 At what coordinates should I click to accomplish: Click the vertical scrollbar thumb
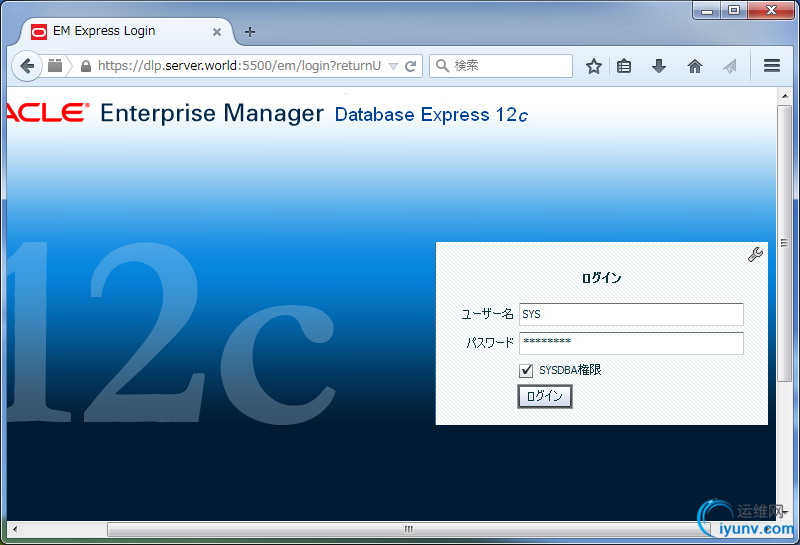pyautogui.click(x=785, y=243)
